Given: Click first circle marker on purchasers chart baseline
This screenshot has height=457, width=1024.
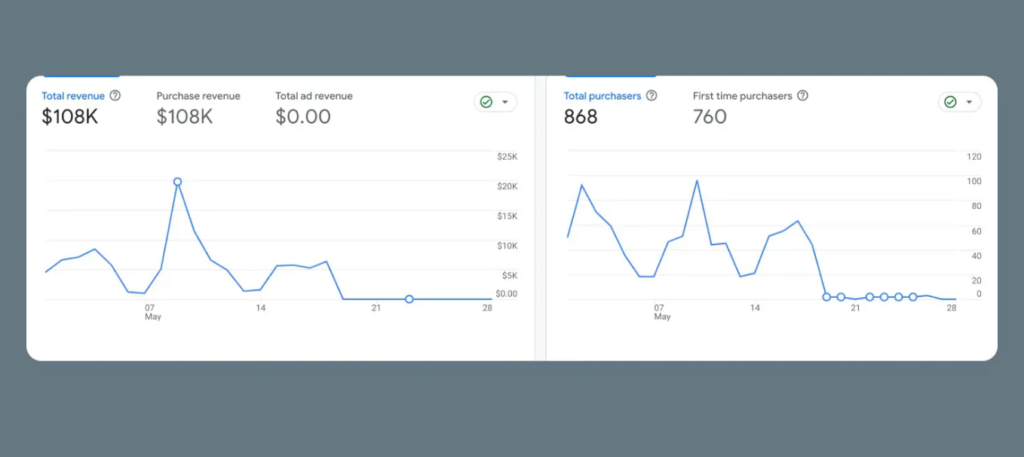Looking at the screenshot, I should point(826,297).
